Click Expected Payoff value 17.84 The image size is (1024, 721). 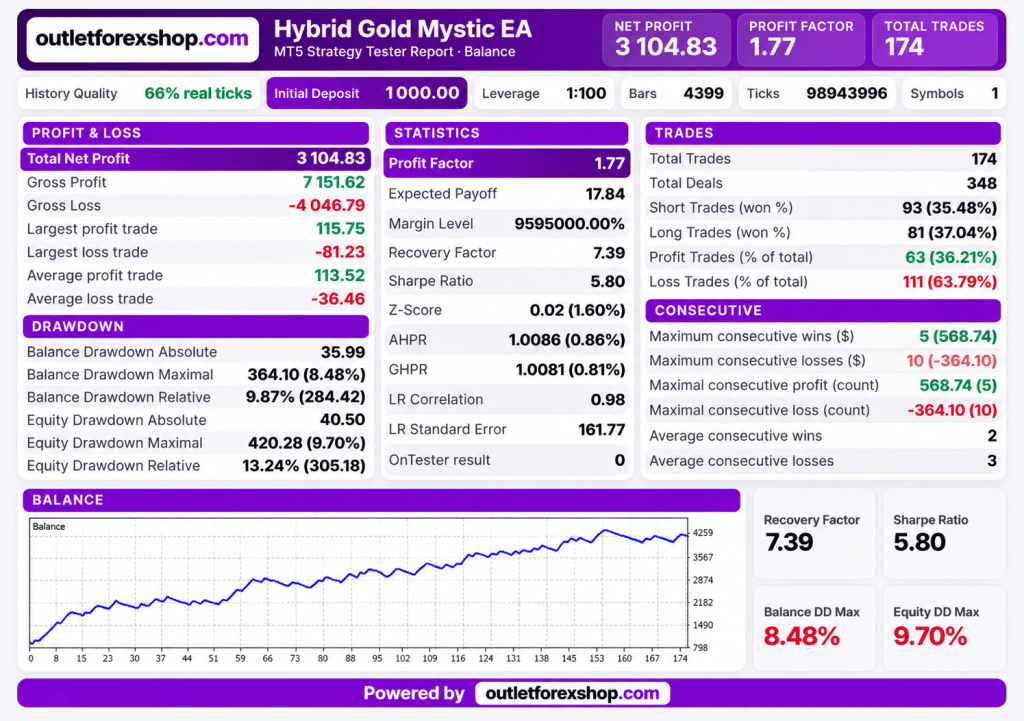pos(605,194)
